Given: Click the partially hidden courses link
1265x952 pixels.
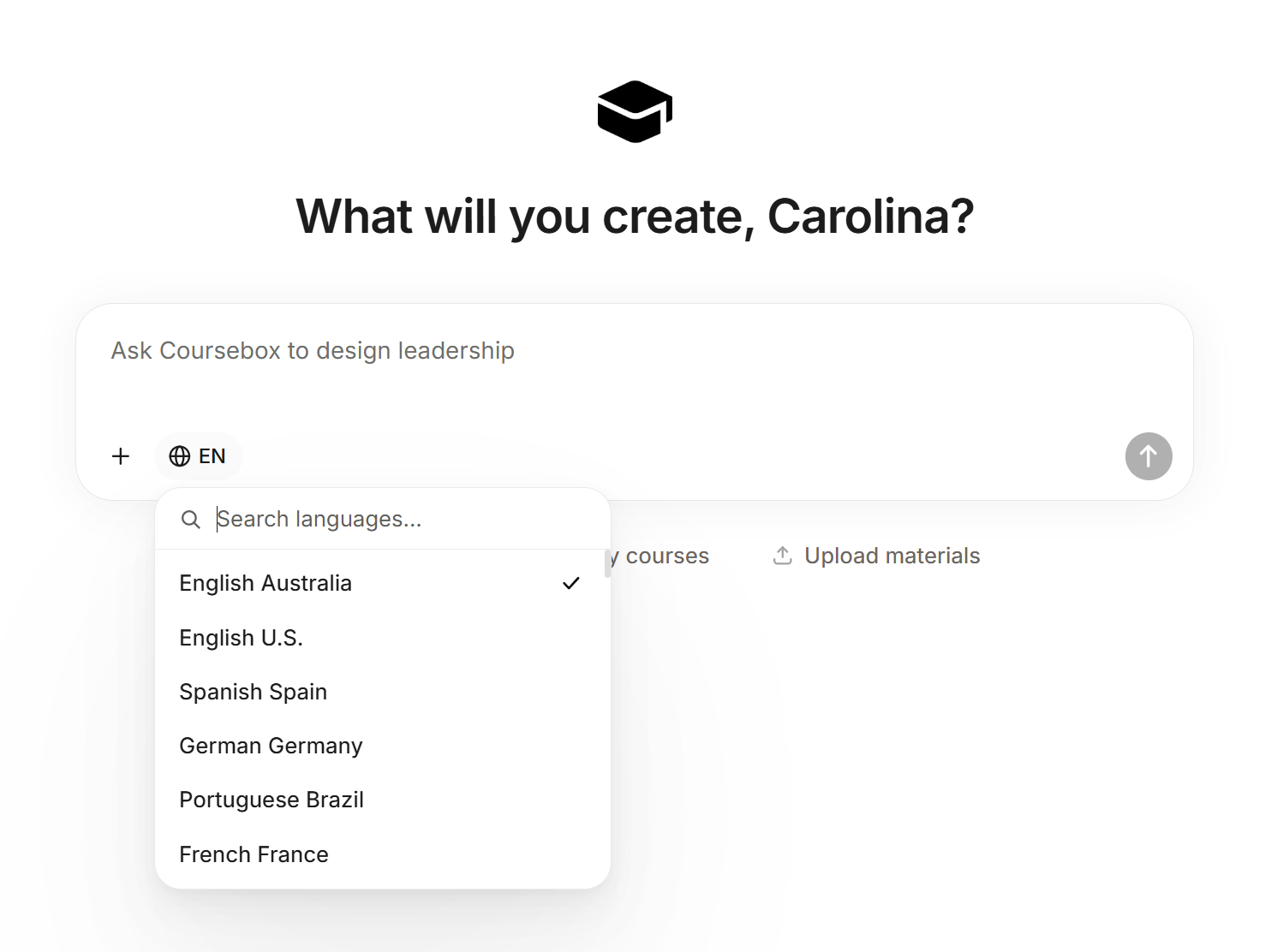Looking at the screenshot, I should (x=664, y=556).
